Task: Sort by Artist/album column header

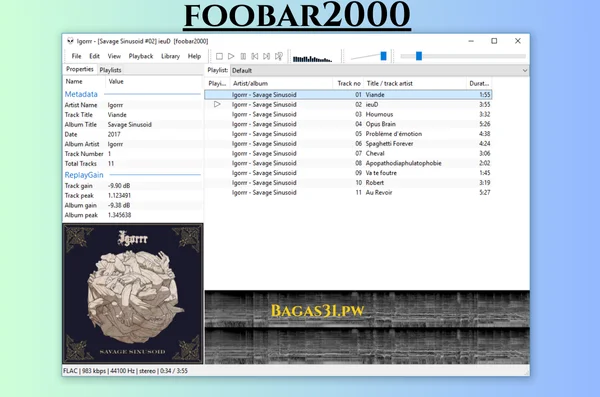Action: click(282, 83)
